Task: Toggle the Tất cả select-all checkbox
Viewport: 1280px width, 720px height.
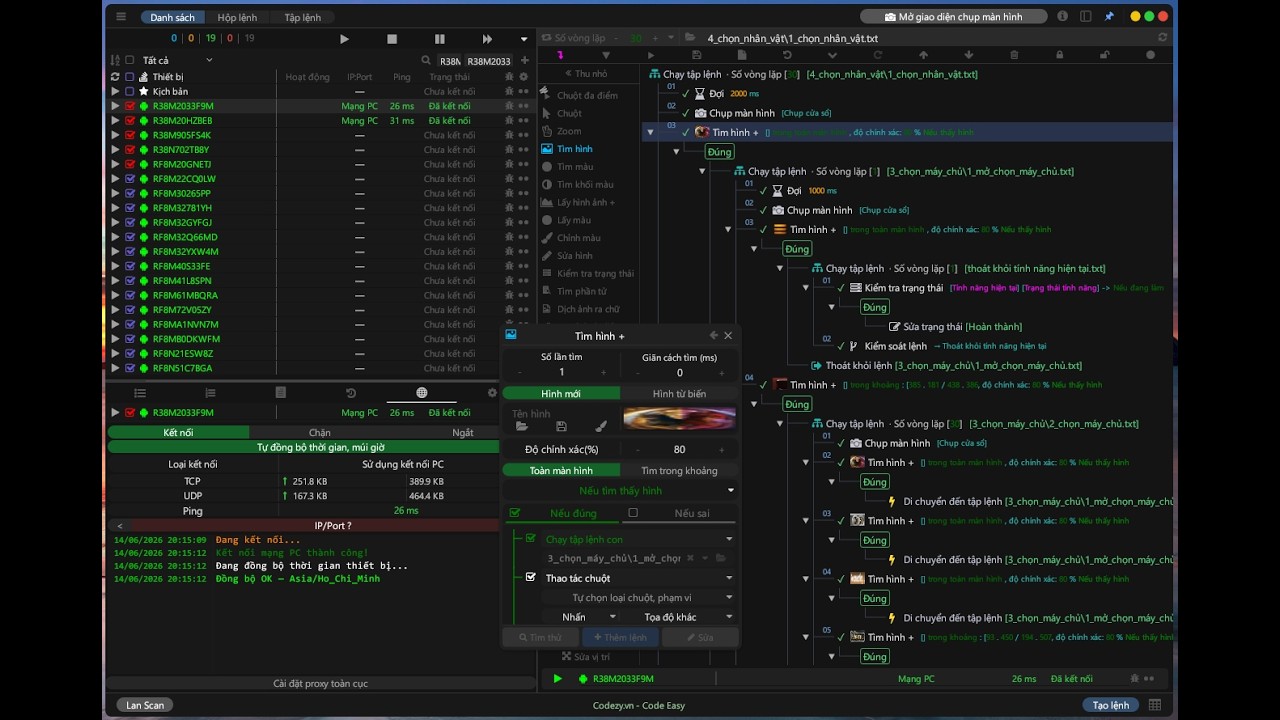Action: tap(130, 61)
